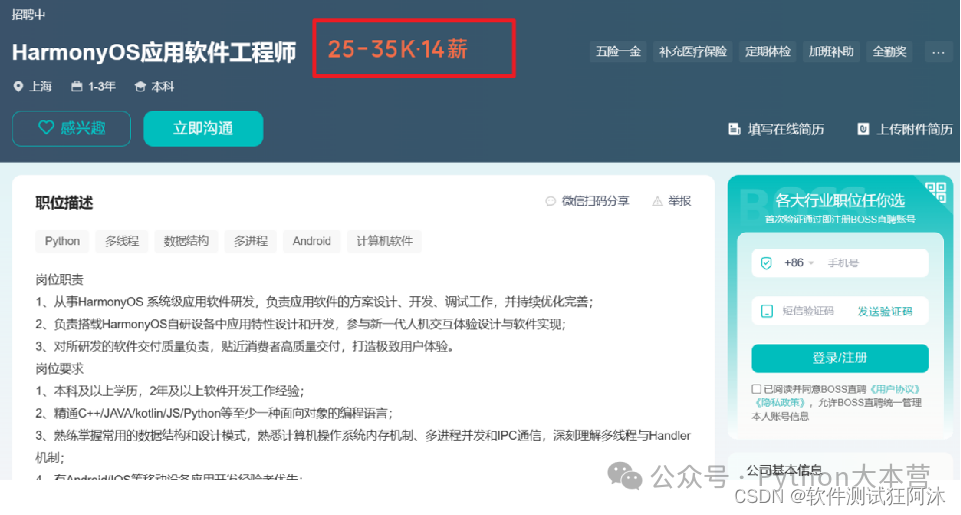Select the 五险一金 benefit tag

point(618,52)
